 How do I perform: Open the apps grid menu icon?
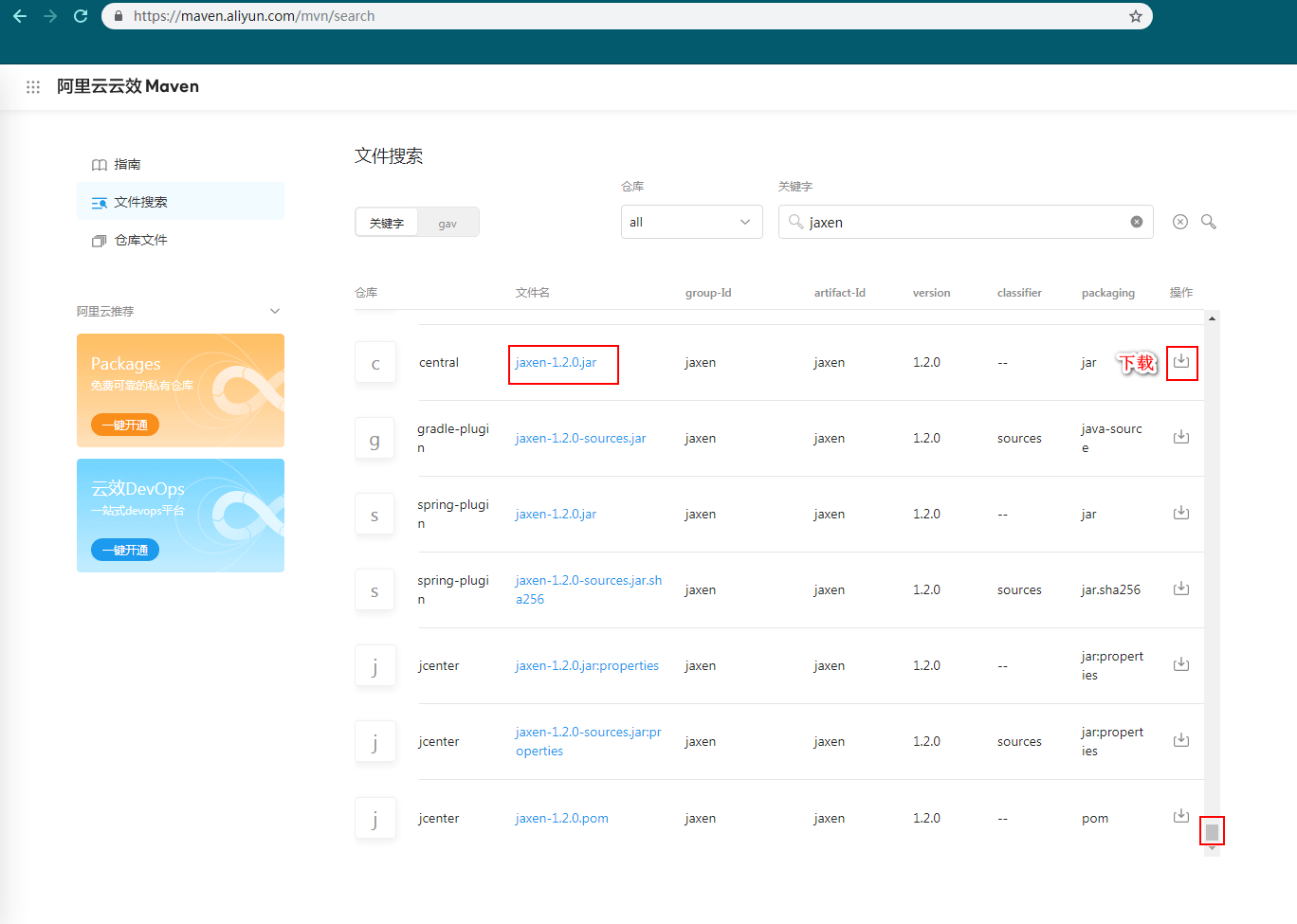33,86
